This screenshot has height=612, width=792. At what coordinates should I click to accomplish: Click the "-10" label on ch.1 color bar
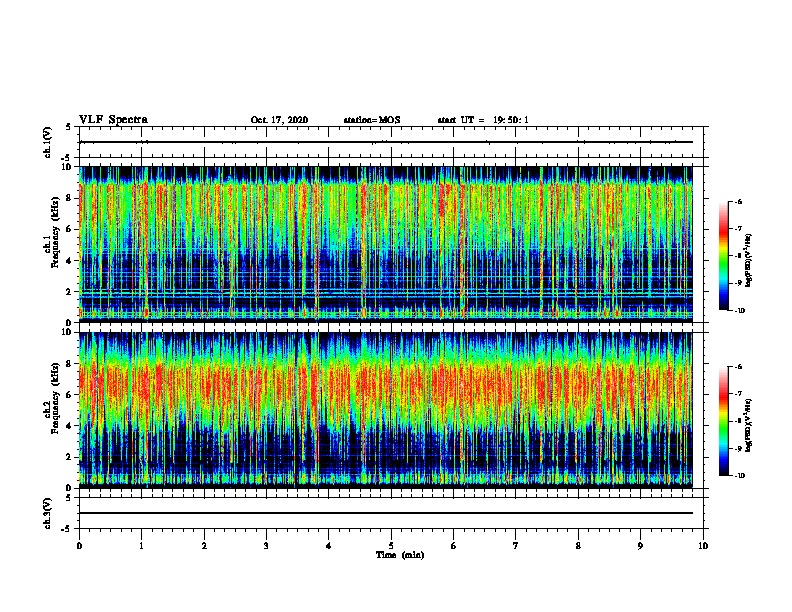tap(739, 311)
